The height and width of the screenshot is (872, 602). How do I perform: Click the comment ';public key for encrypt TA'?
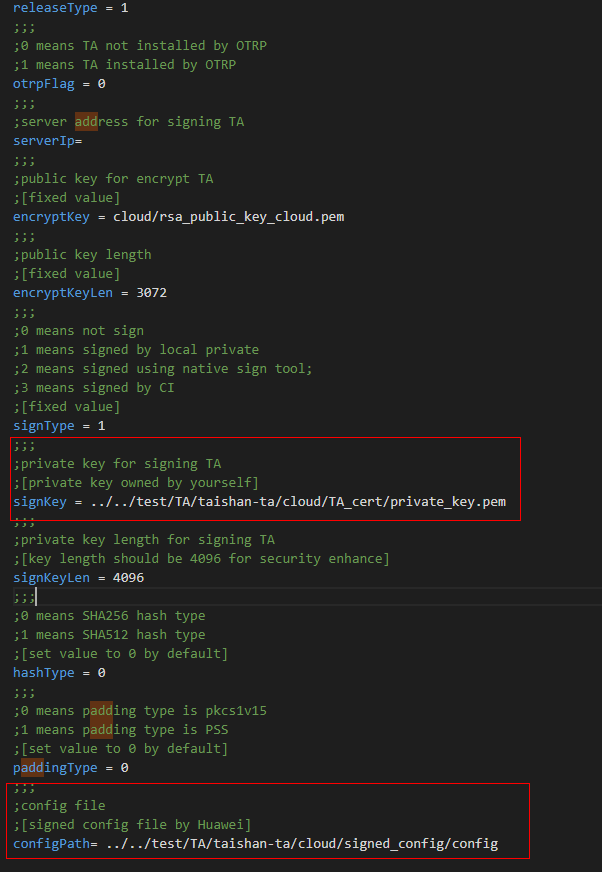114,179
